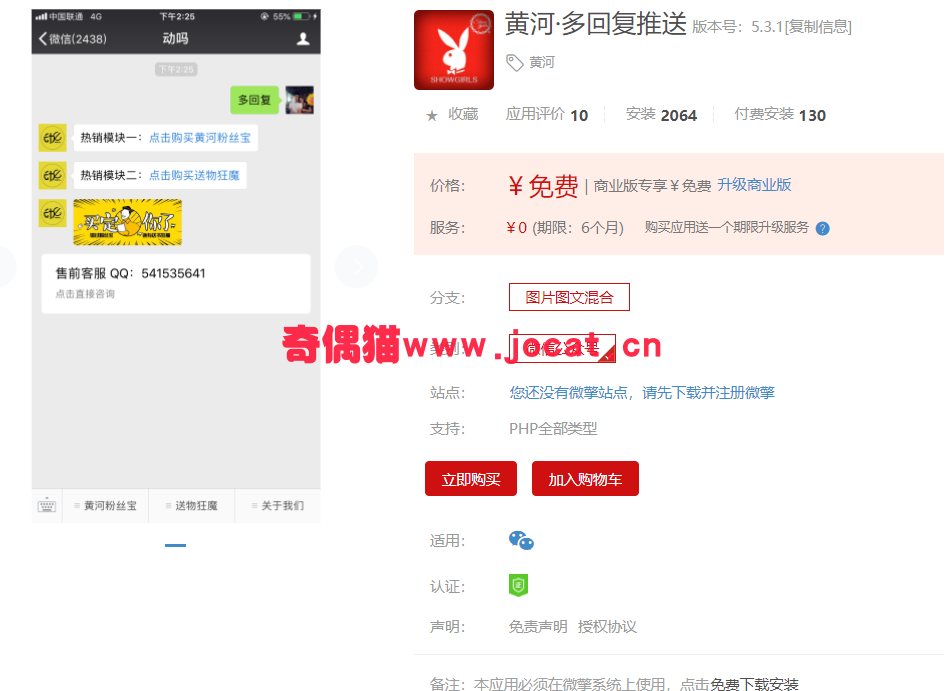Click the profile icon in the chat header

tap(303, 39)
